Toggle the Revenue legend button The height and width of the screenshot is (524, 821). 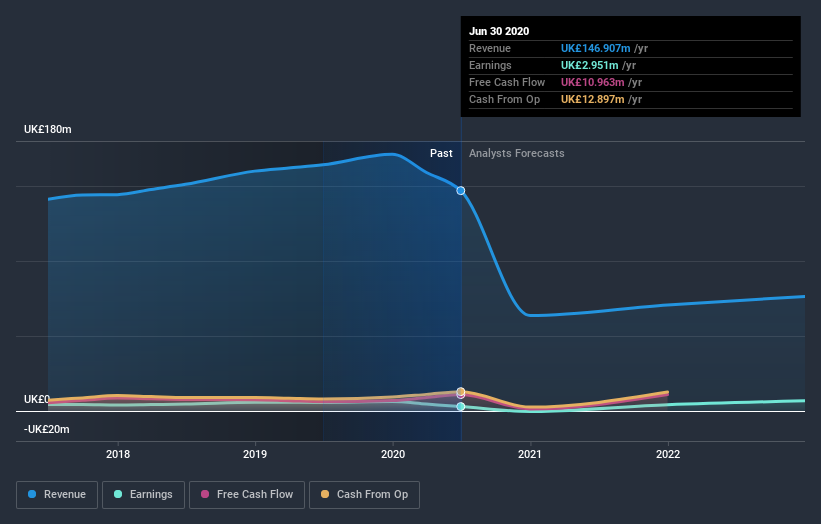57,495
